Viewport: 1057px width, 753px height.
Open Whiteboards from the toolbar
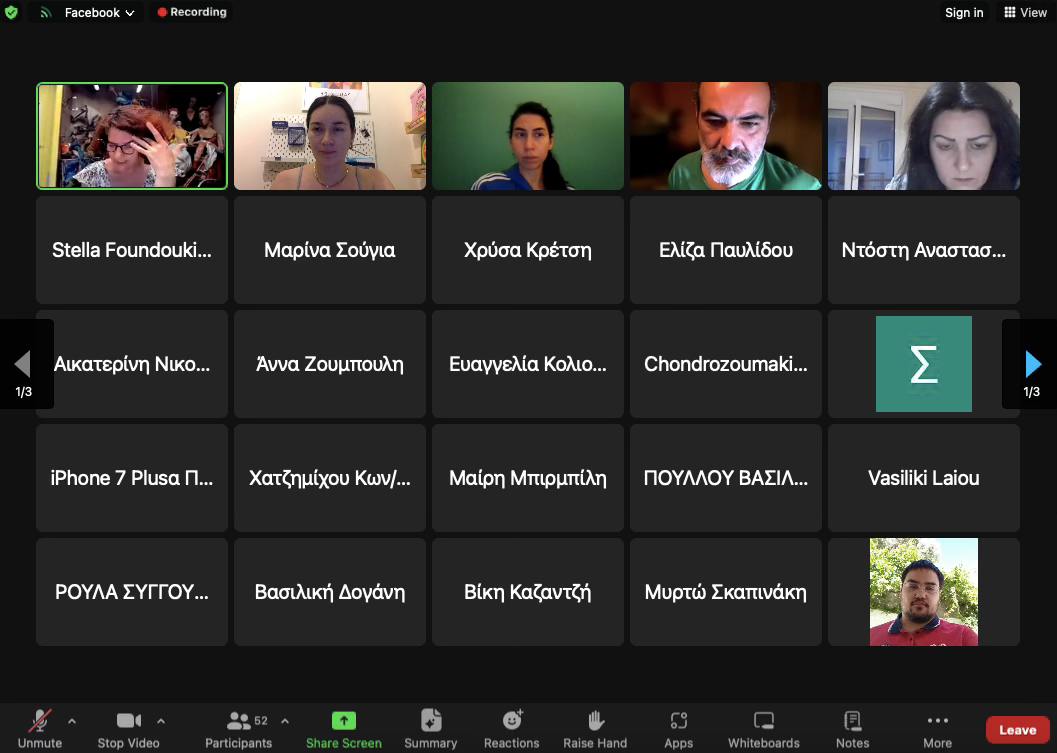click(763, 728)
